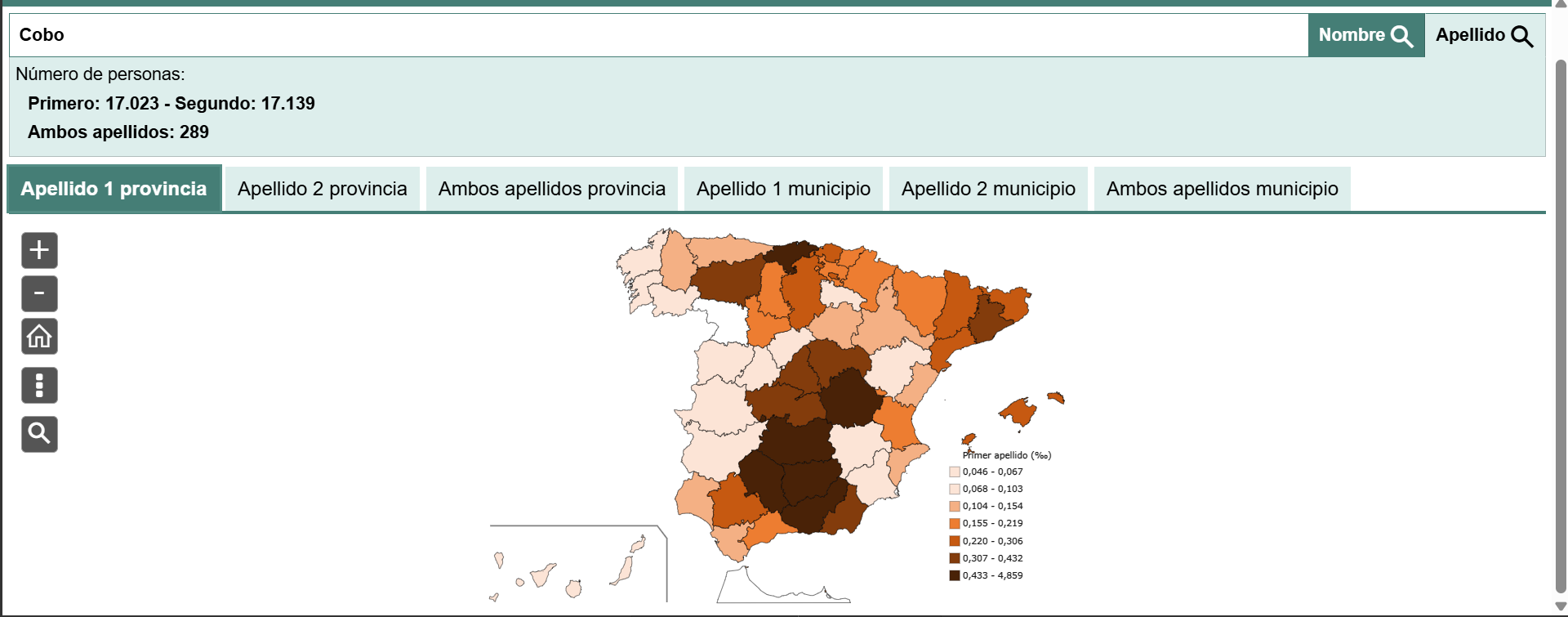1568x617 pixels.
Task: Click the scroll down arrow of page scrollbar
Action: (1561, 606)
